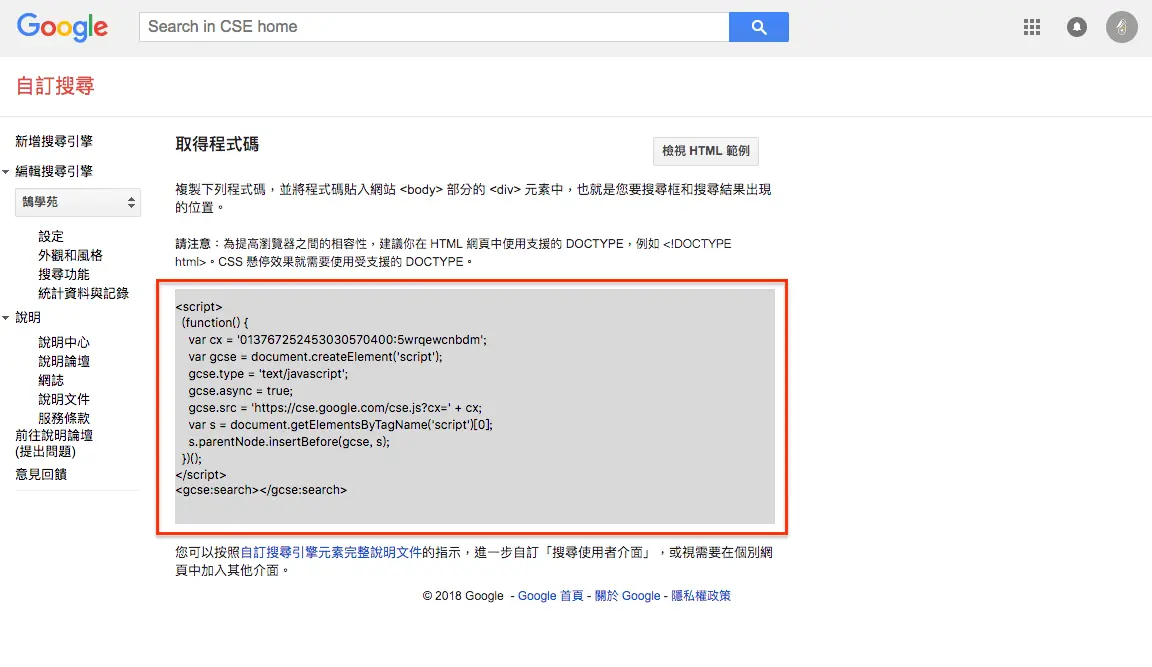Open 自訂搜尋引擎元素完整說明文件 link
The height and width of the screenshot is (667, 1152).
pyautogui.click(x=331, y=552)
